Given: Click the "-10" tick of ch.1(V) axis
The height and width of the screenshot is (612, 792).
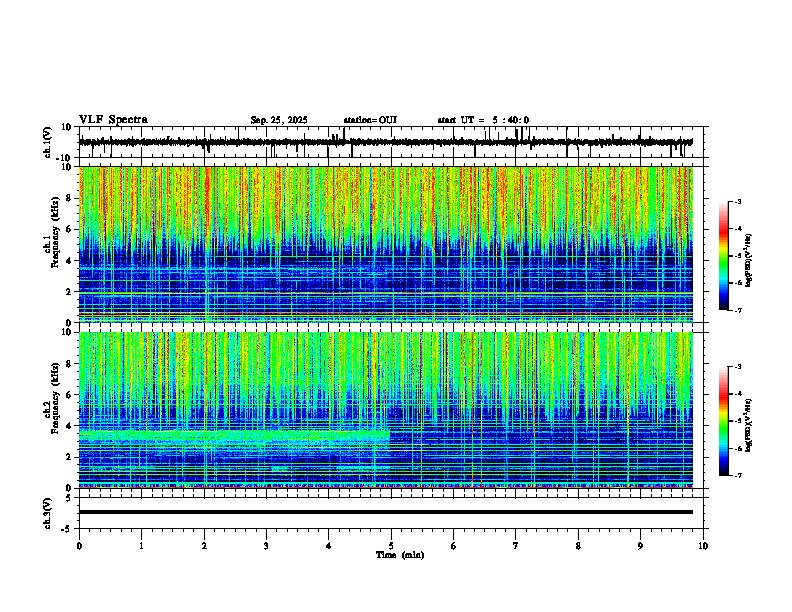Looking at the screenshot, I should pos(63,158).
